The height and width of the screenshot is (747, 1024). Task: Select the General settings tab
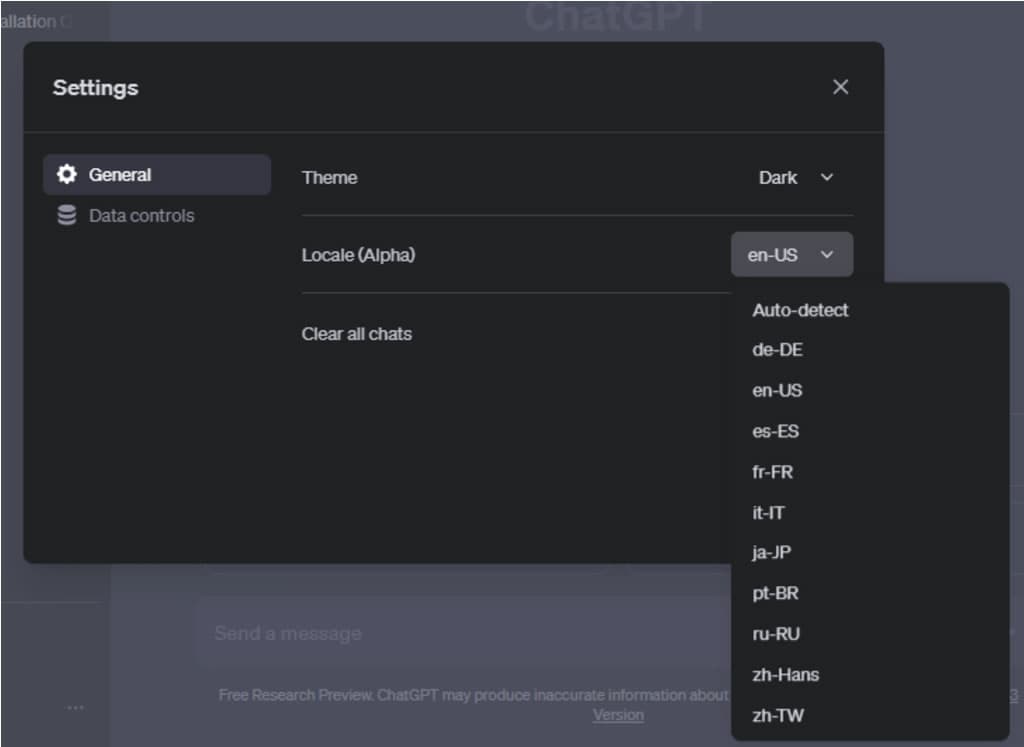(x=157, y=174)
